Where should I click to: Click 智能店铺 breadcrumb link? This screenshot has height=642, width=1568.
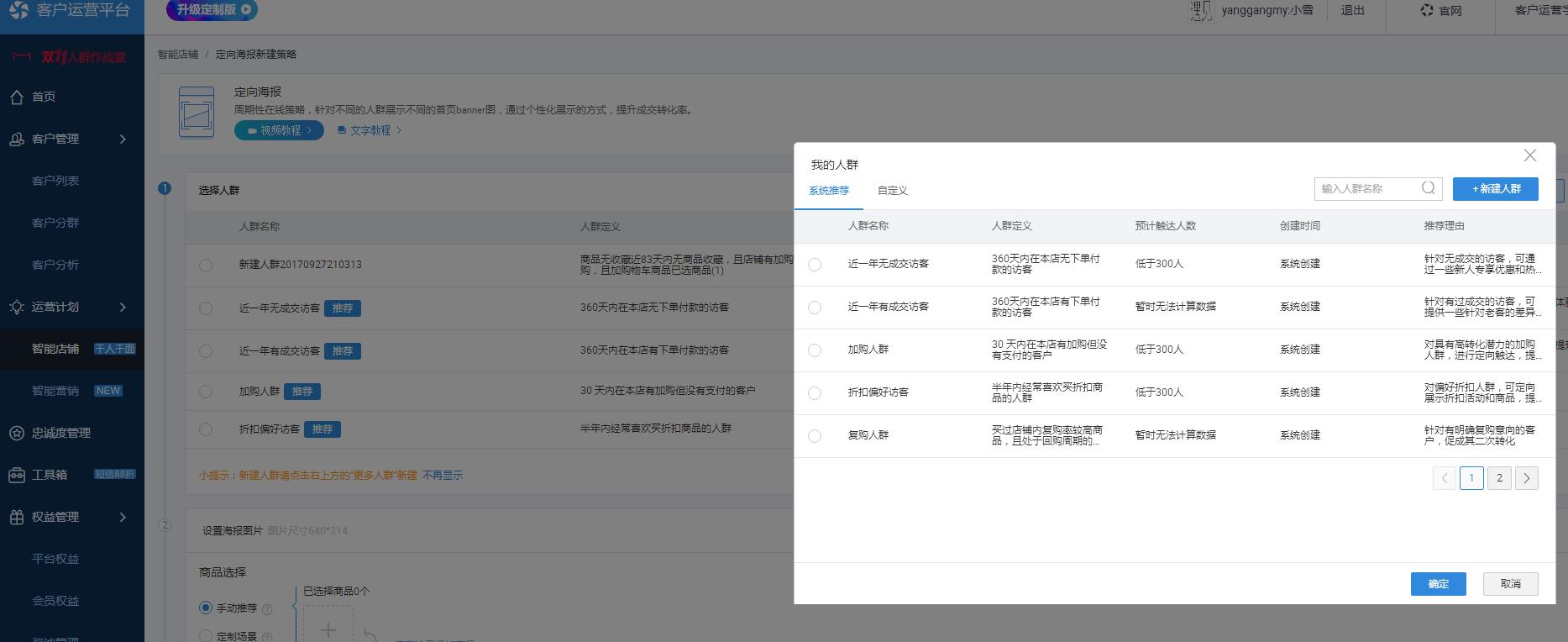click(178, 54)
